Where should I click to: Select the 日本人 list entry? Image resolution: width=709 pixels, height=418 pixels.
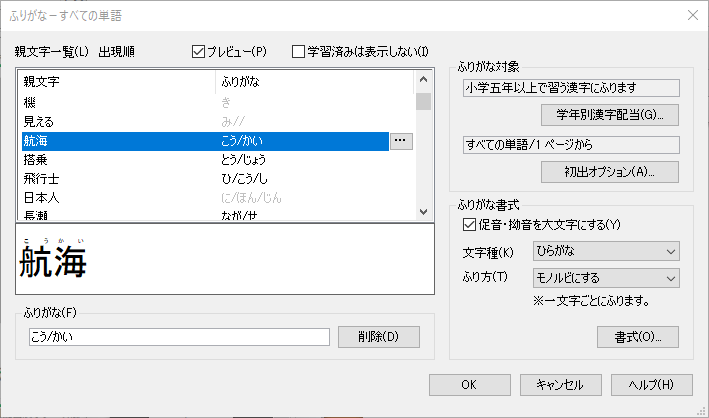click(120, 198)
